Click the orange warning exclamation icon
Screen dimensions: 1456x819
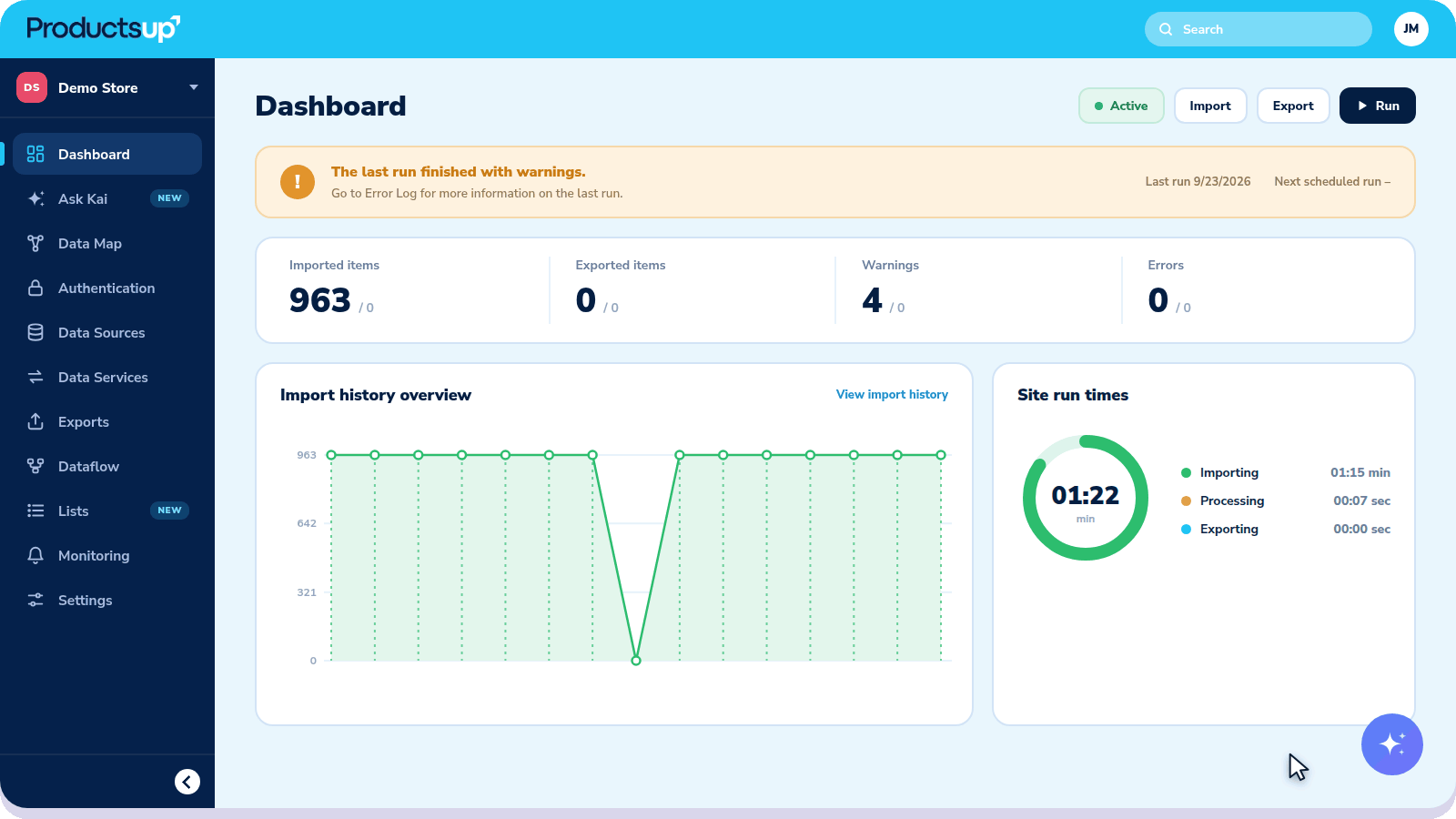tap(298, 182)
